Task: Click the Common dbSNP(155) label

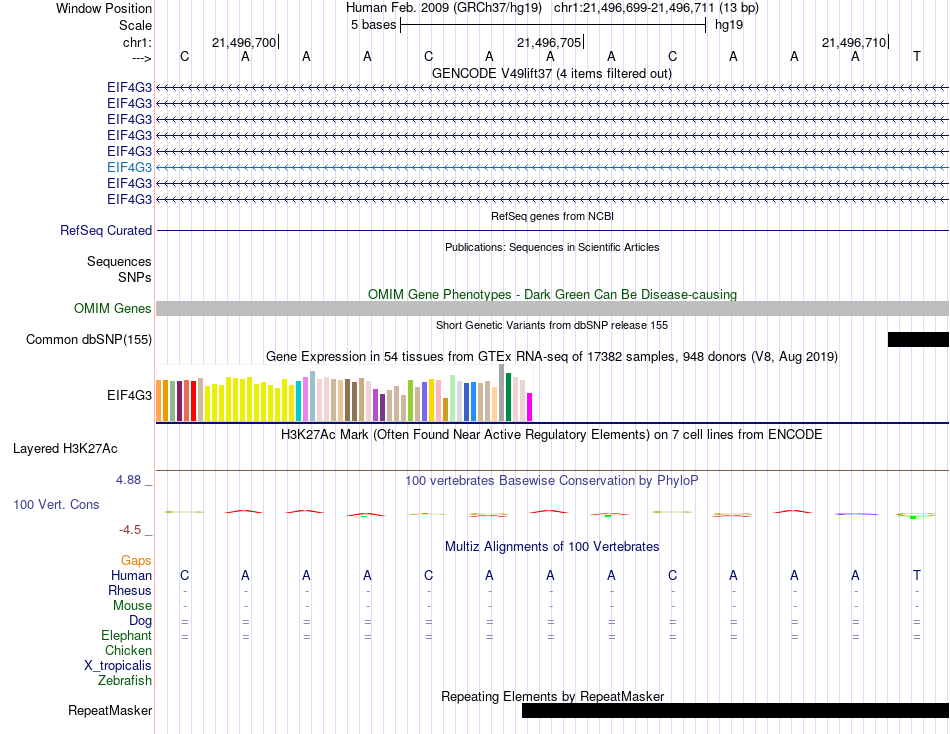Action: coord(88,339)
